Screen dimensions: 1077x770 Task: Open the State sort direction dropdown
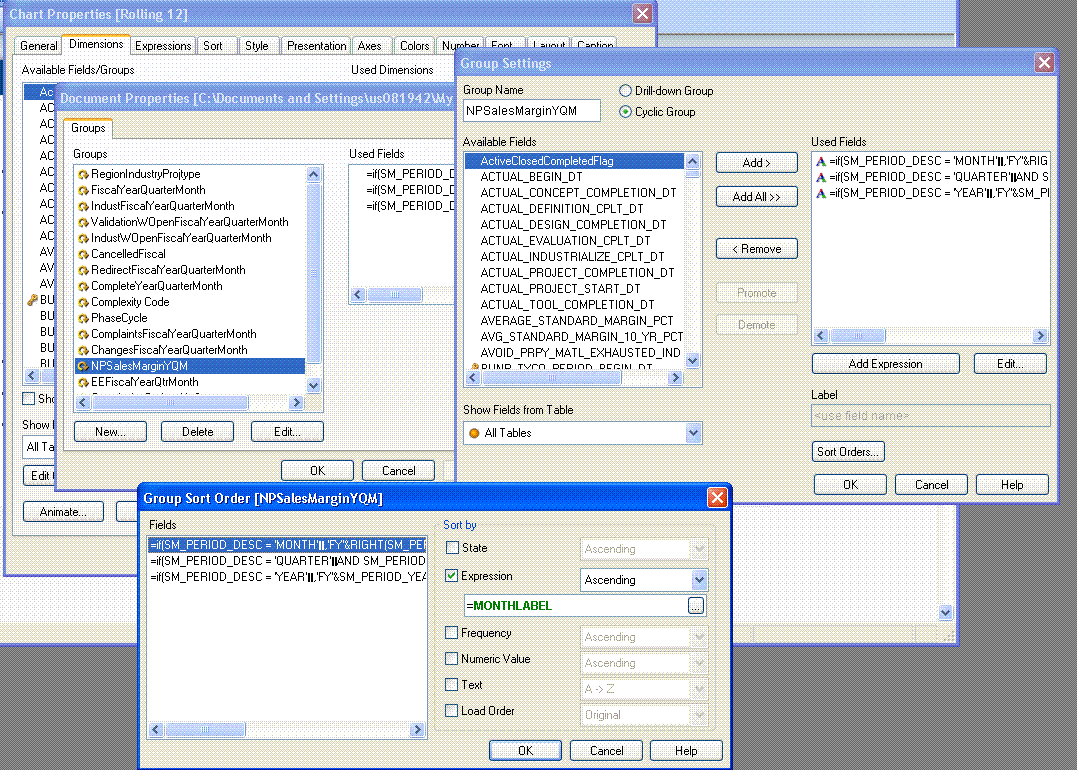click(699, 549)
